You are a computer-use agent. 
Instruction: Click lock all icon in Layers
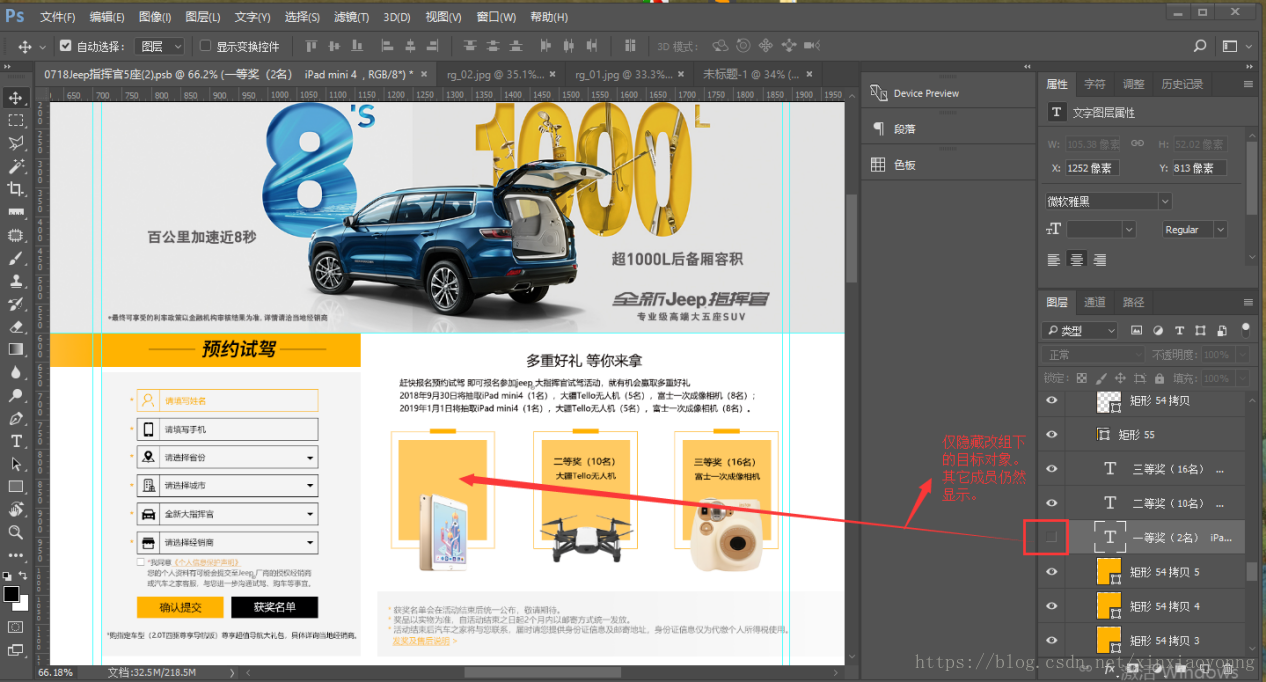[x=1160, y=379]
